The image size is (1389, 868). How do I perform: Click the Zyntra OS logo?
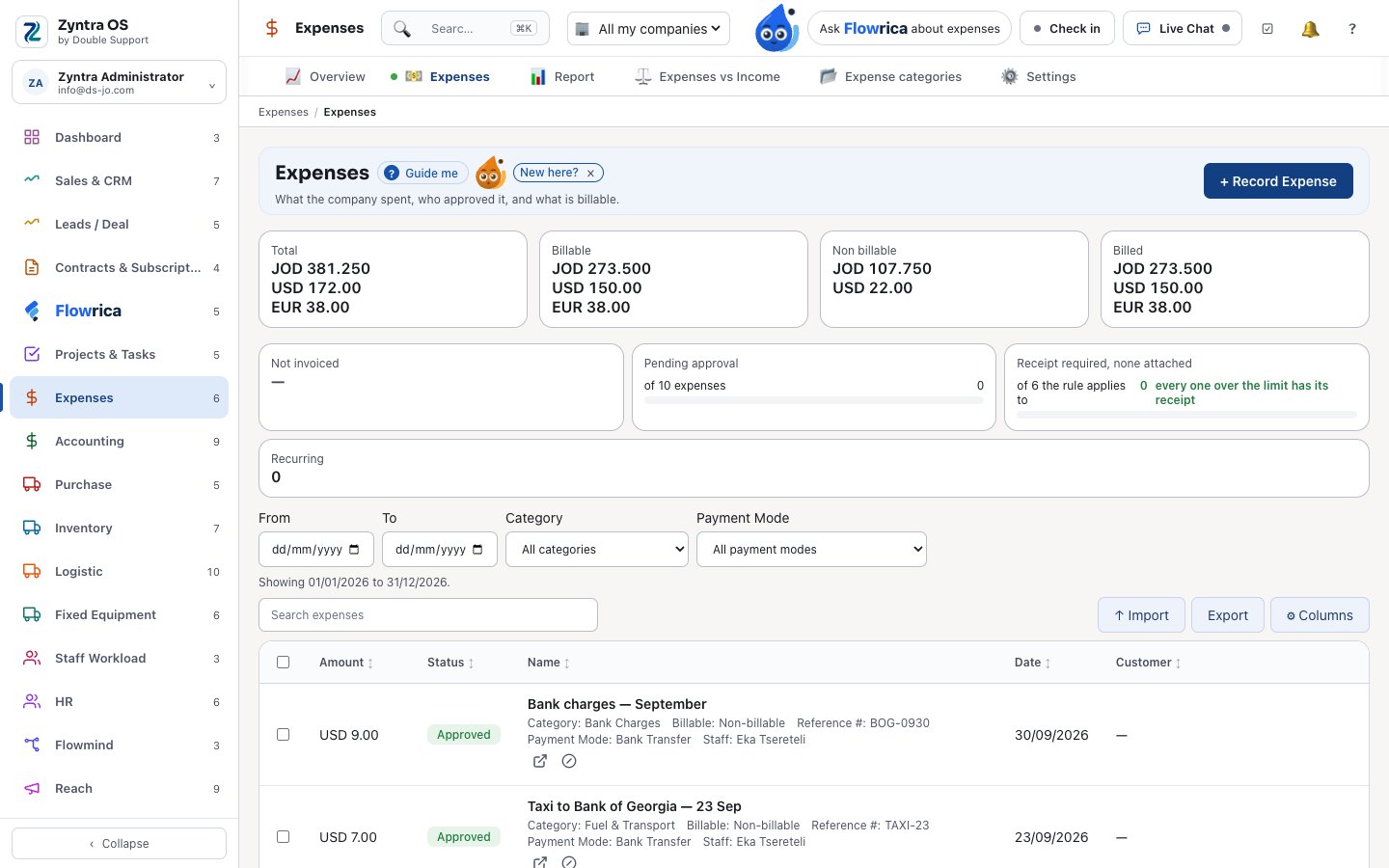tap(32, 32)
